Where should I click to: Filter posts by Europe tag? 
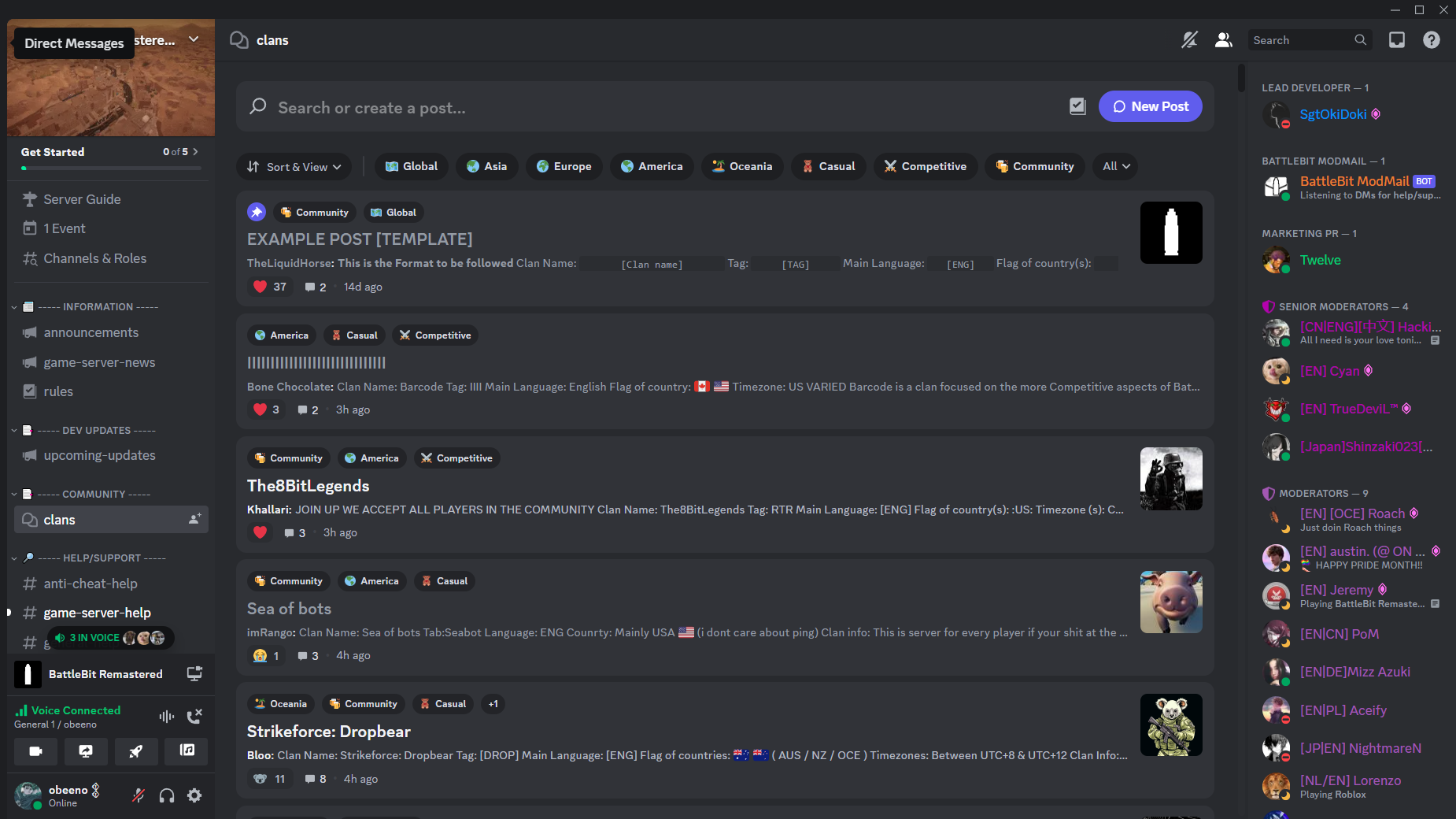point(564,166)
